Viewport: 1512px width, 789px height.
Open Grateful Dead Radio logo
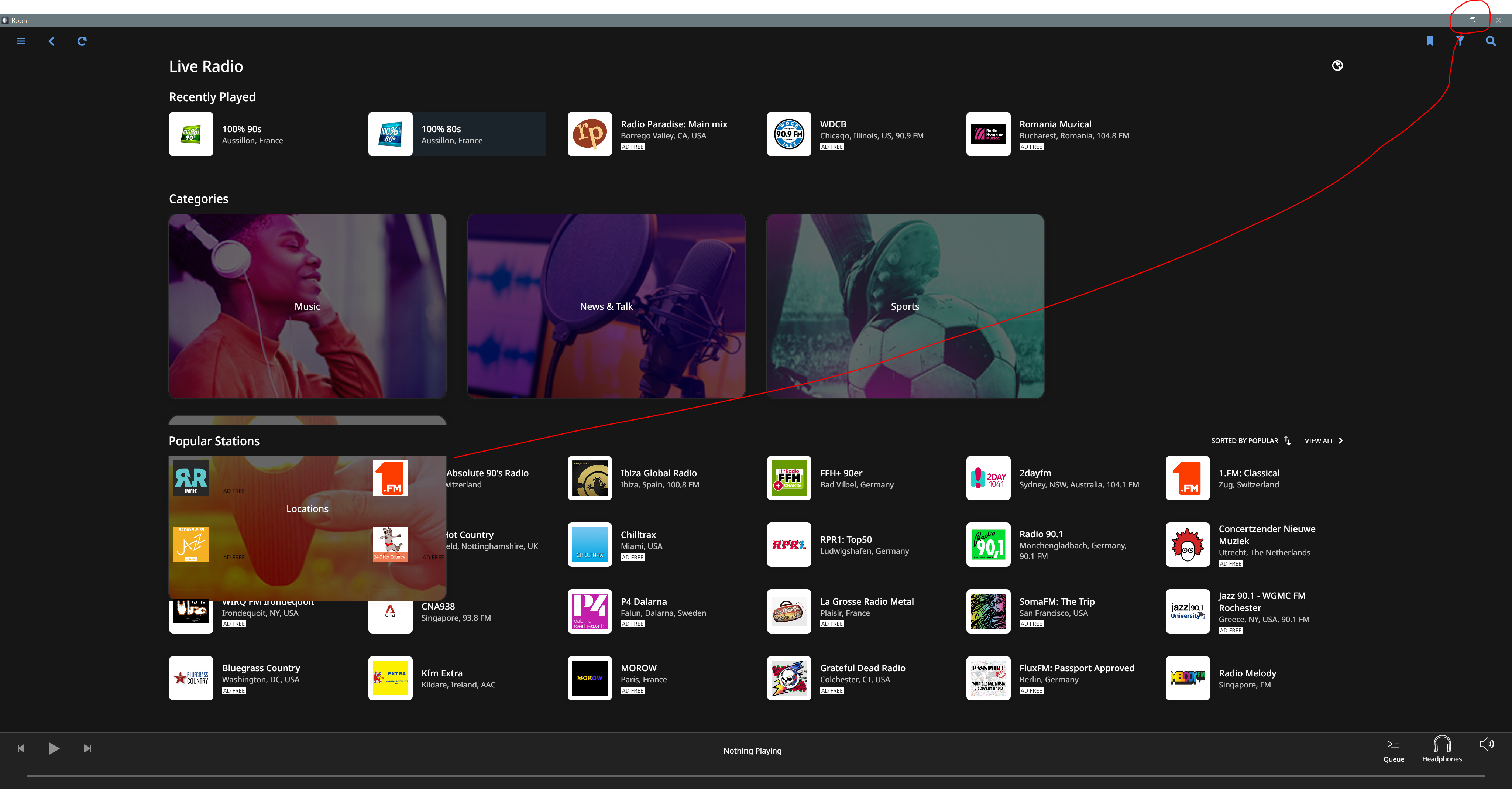coord(789,678)
